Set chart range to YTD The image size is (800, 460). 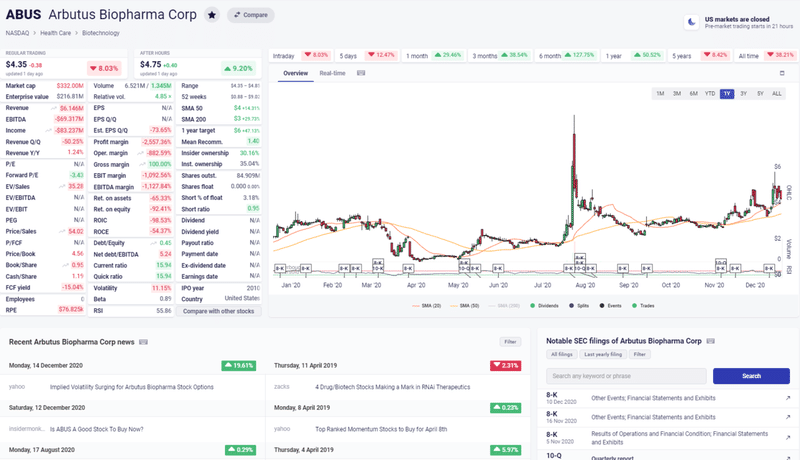(710, 94)
